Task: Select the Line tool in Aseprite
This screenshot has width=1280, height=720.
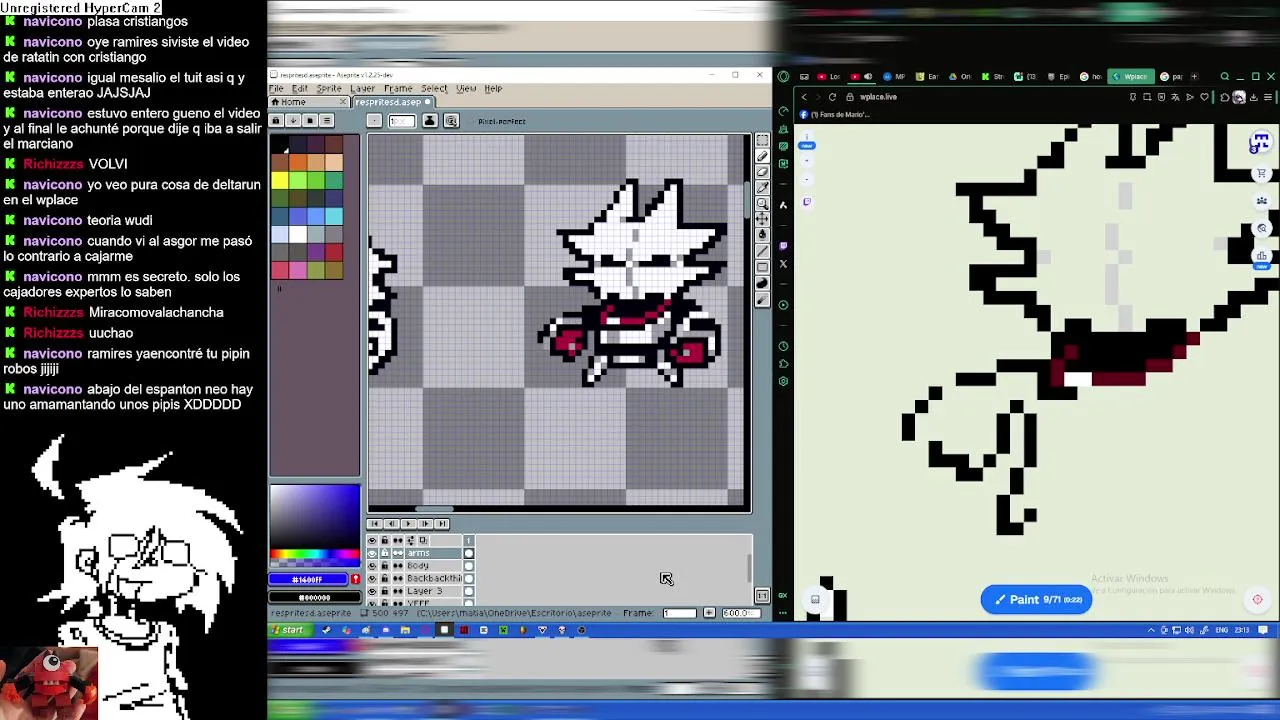Action: click(762, 251)
